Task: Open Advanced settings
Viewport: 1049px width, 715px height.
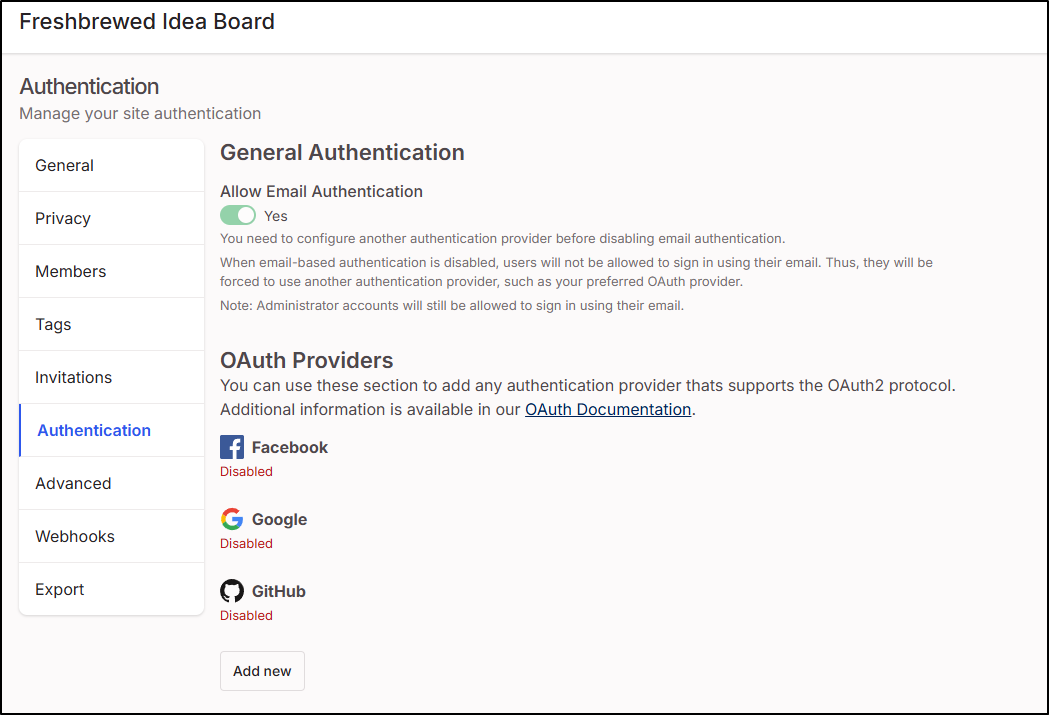Action: (x=112, y=483)
